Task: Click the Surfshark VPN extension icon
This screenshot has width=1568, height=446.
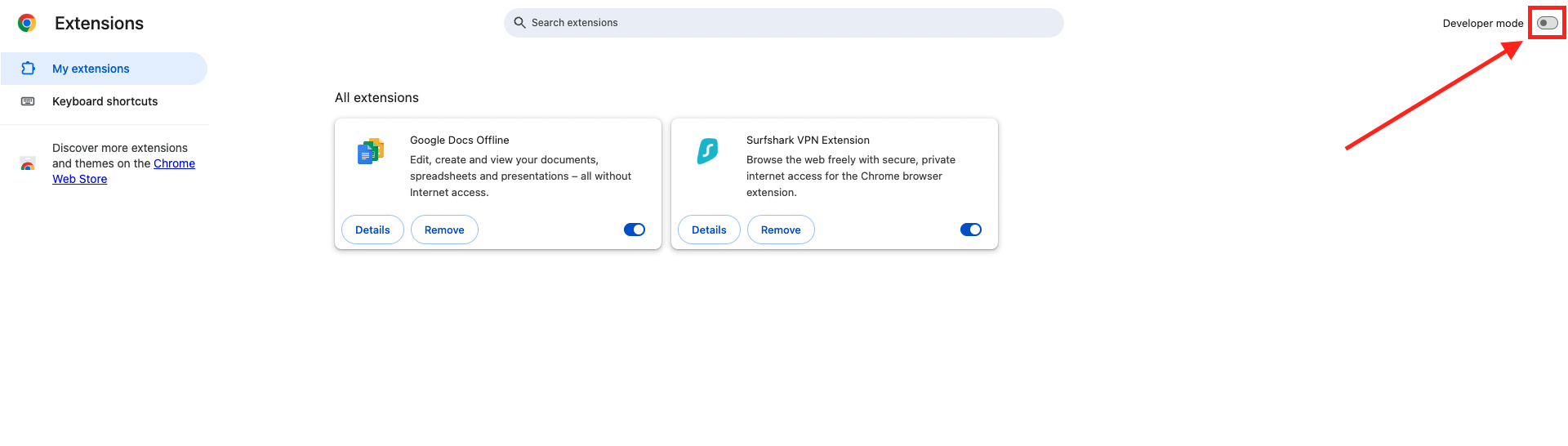Action: (x=707, y=151)
